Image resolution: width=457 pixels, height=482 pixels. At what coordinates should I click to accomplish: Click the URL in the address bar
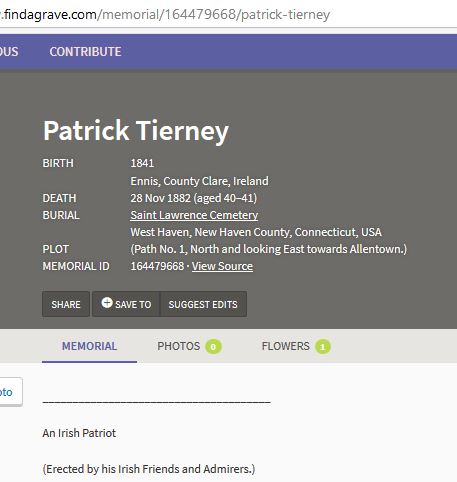[165, 15]
